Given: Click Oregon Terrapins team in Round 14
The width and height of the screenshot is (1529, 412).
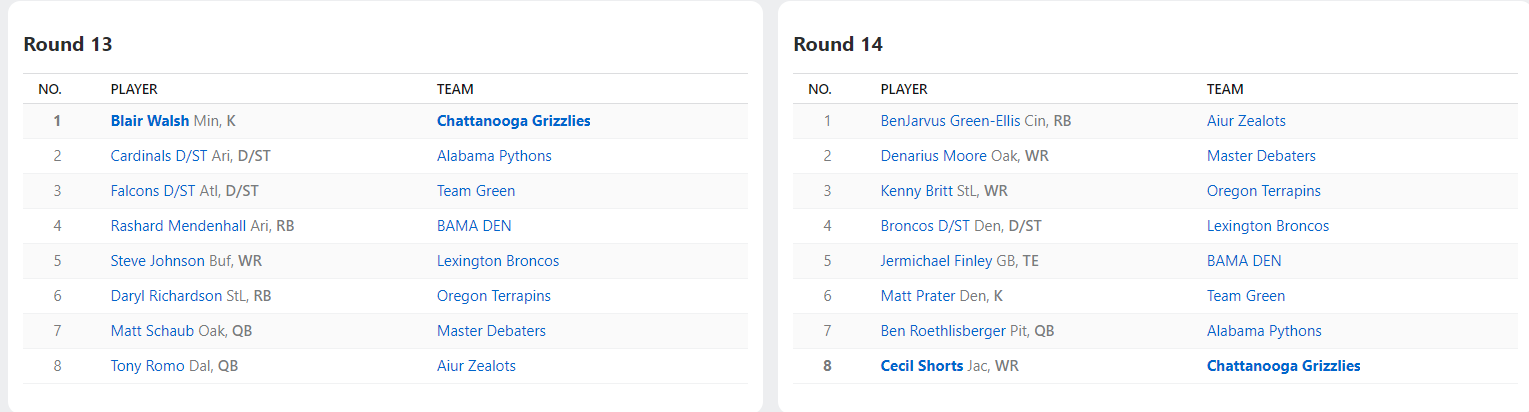Looking at the screenshot, I should [x=1263, y=191].
